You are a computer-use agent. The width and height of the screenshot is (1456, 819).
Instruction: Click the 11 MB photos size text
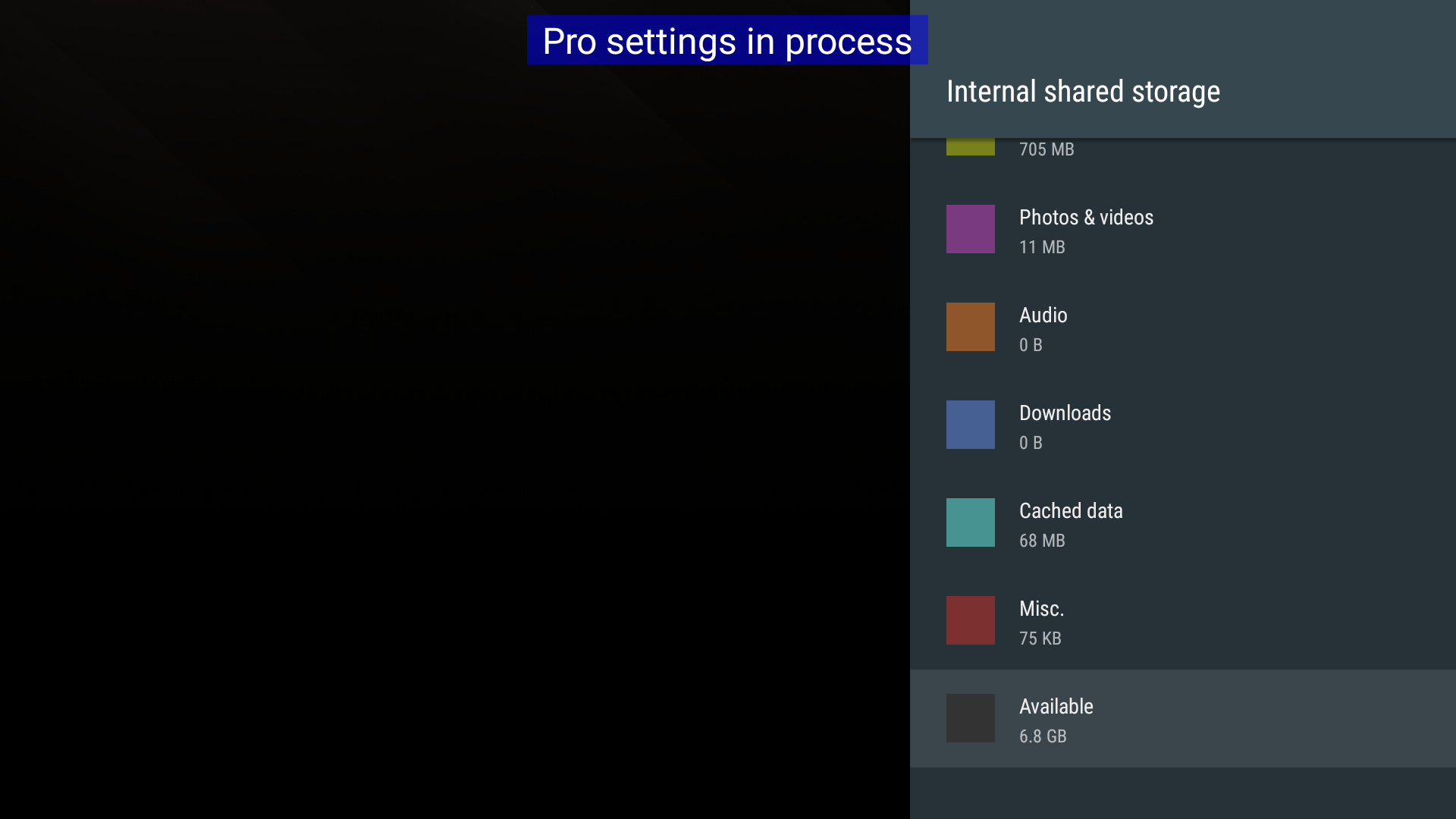1042,247
